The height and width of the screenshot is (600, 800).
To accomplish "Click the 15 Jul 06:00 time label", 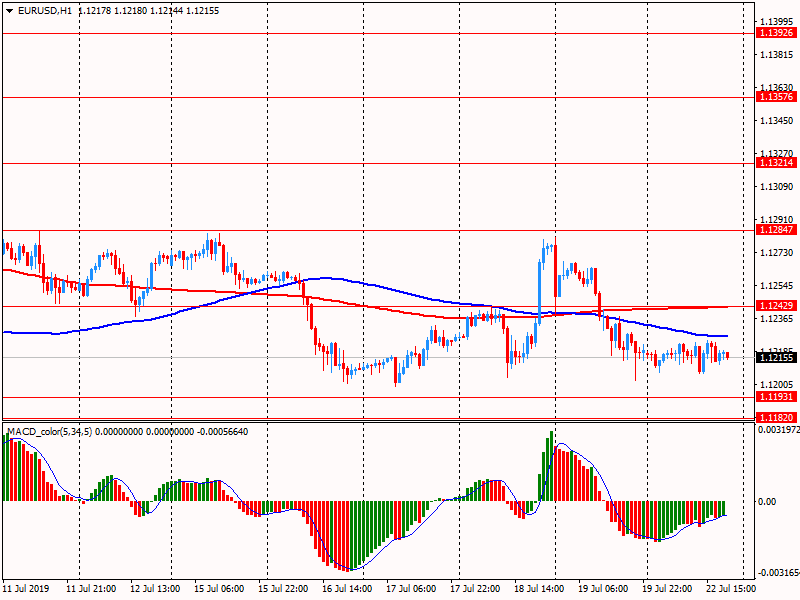I will tap(219, 589).
